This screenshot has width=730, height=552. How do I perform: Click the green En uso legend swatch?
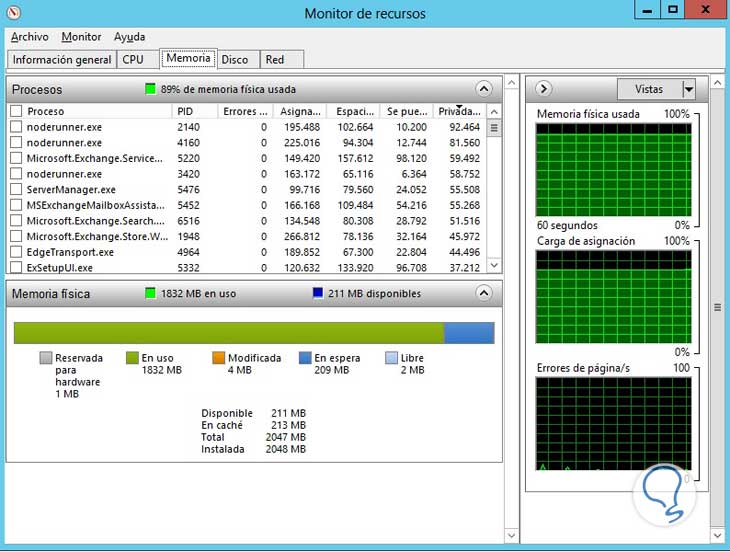[132, 357]
